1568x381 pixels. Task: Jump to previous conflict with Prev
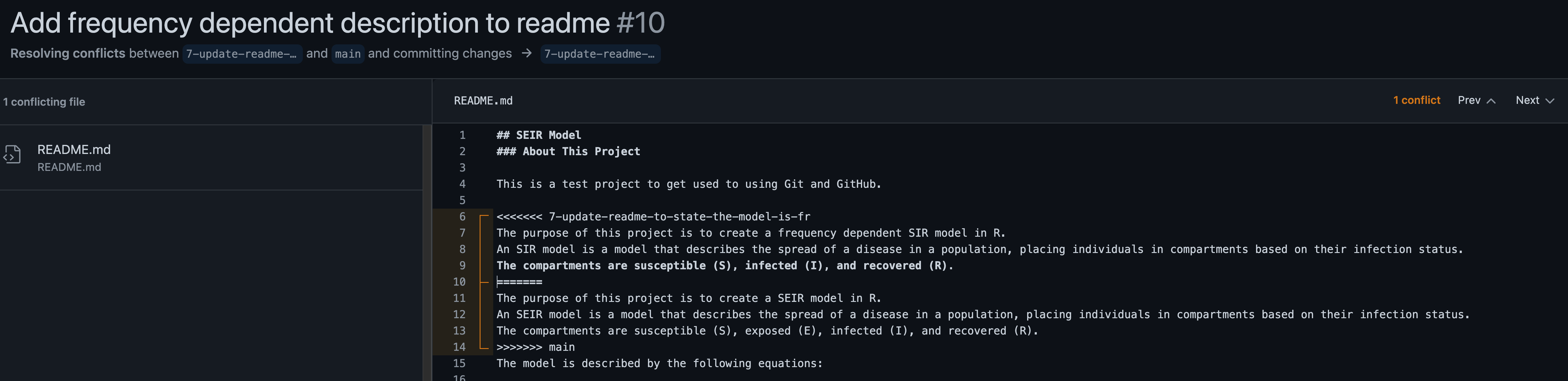coord(1476,101)
